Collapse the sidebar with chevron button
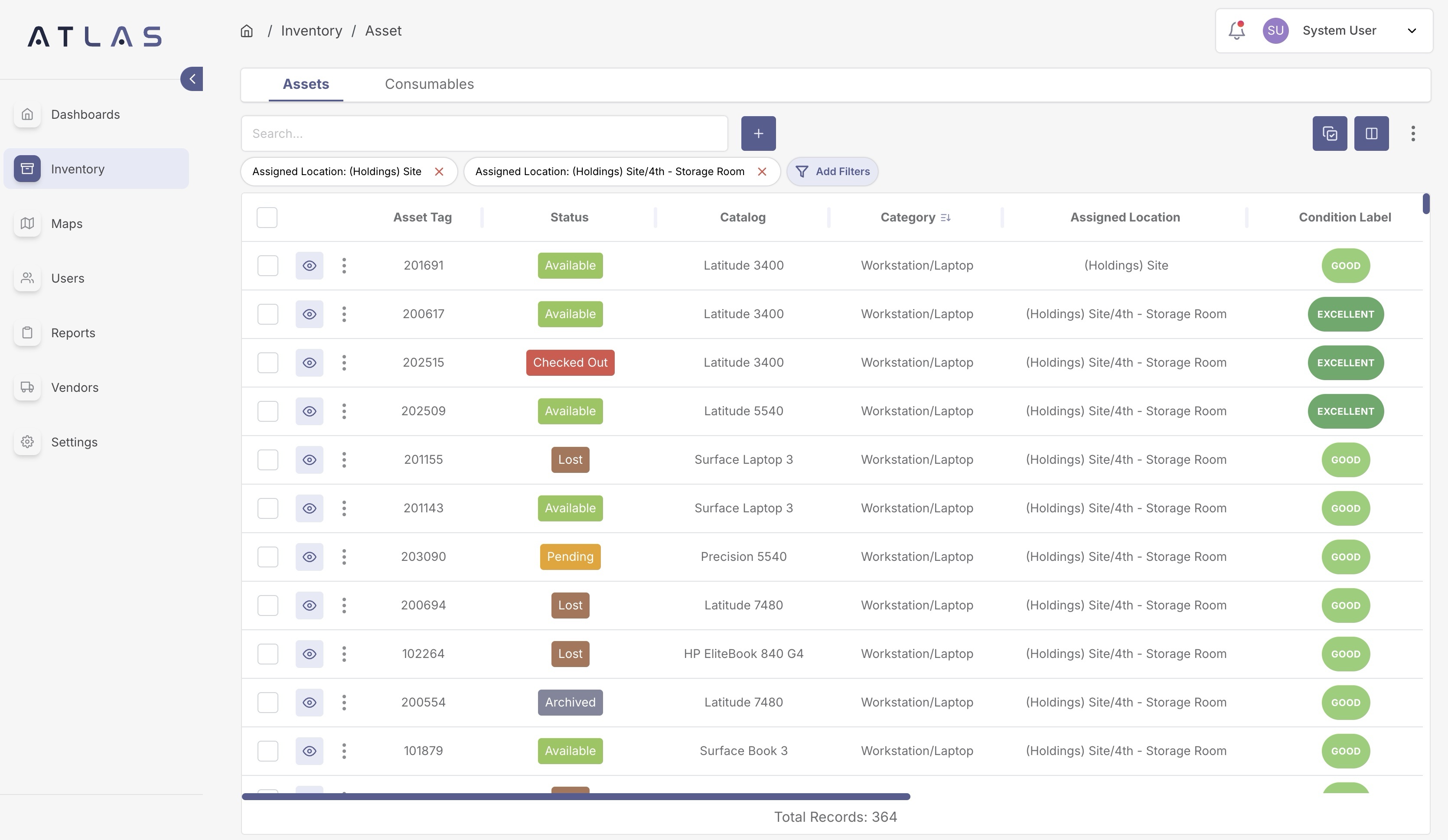The image size is (1448, 840). click(192, 79)
